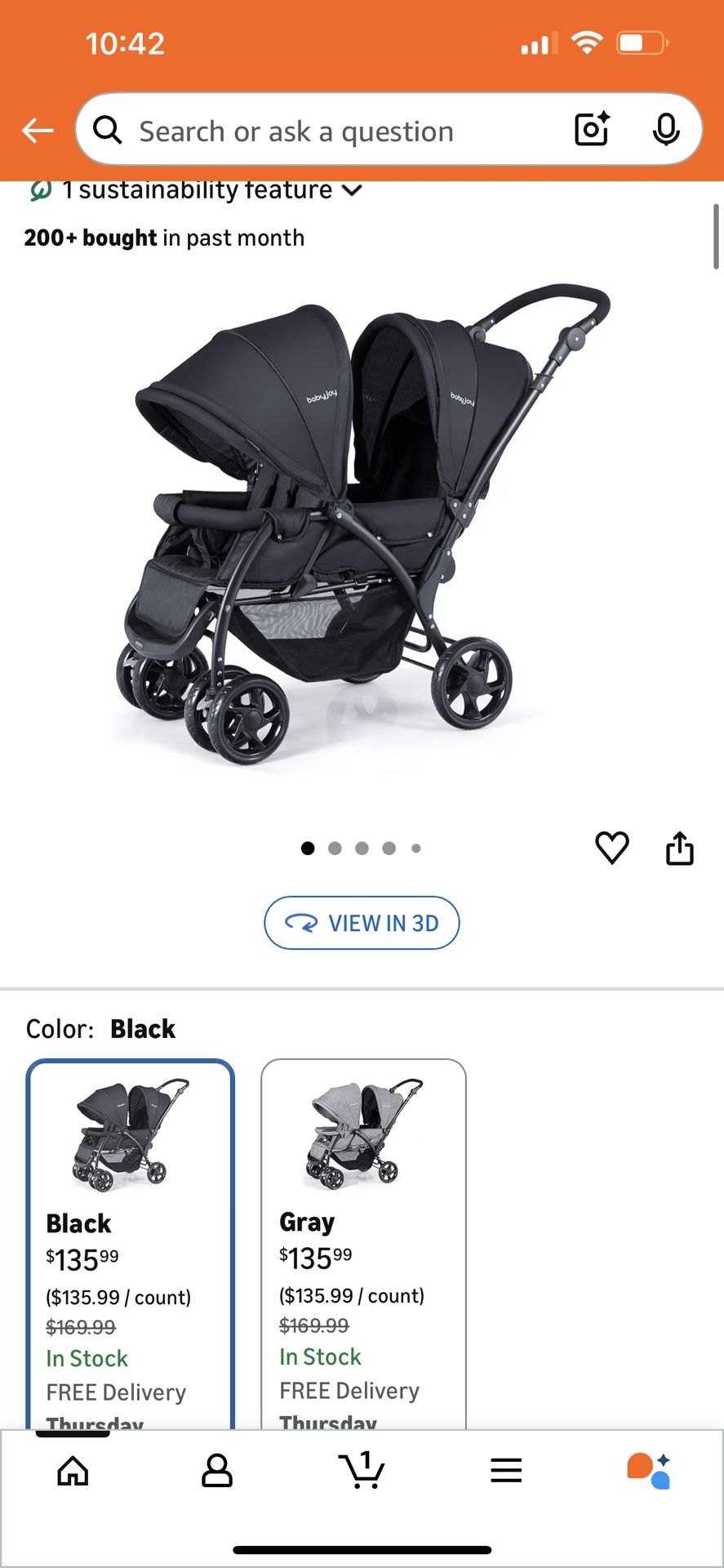Expand the sustainability feature chevron
Image resolution: width=724 pixels, height=1568 pixels.
coord(352,190)
